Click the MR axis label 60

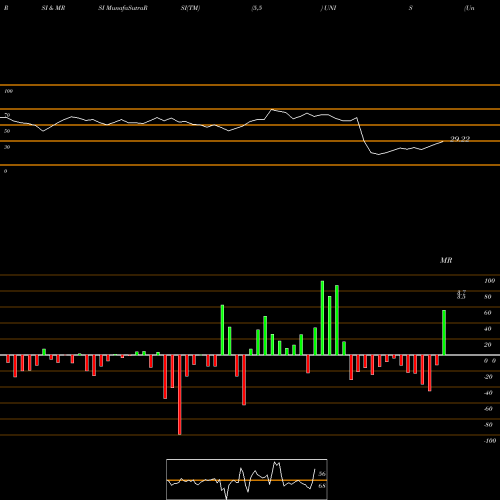[x=488, y=313]
